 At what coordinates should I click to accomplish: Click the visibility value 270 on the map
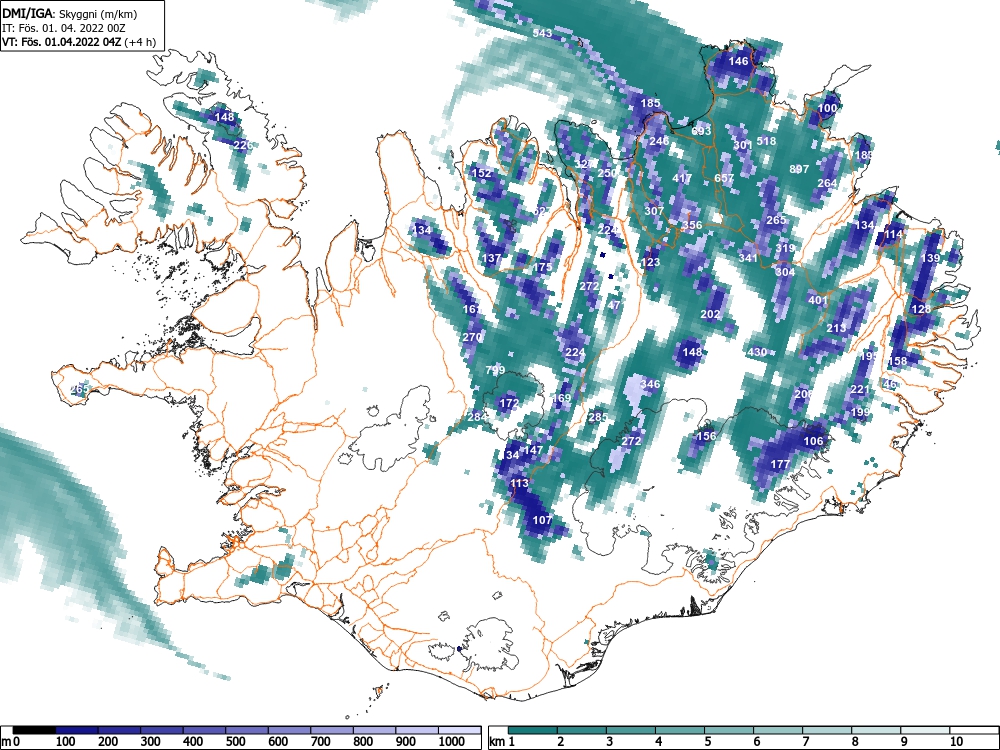coord(472,337)
